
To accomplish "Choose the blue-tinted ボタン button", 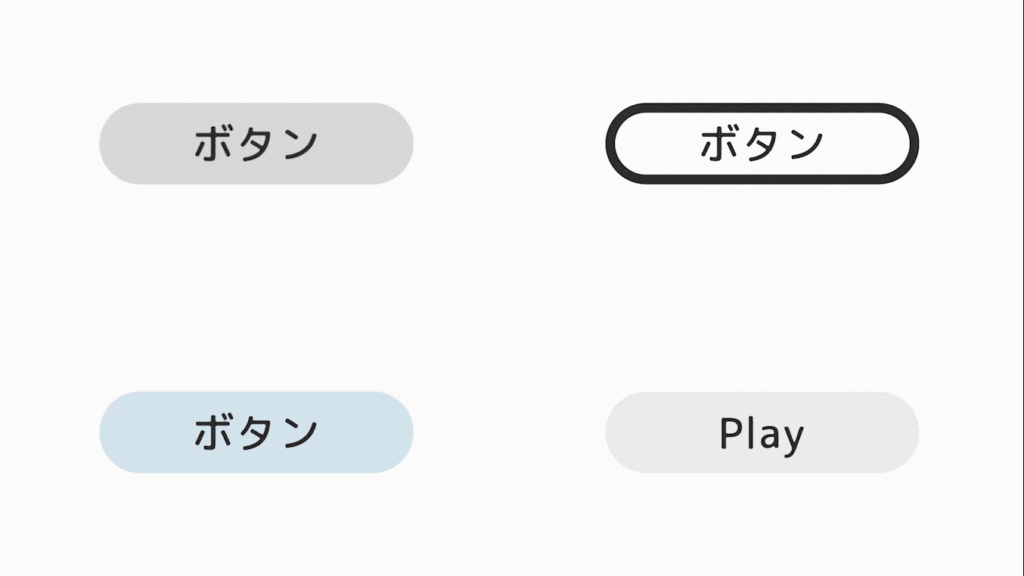I will [x=256, y=432].
